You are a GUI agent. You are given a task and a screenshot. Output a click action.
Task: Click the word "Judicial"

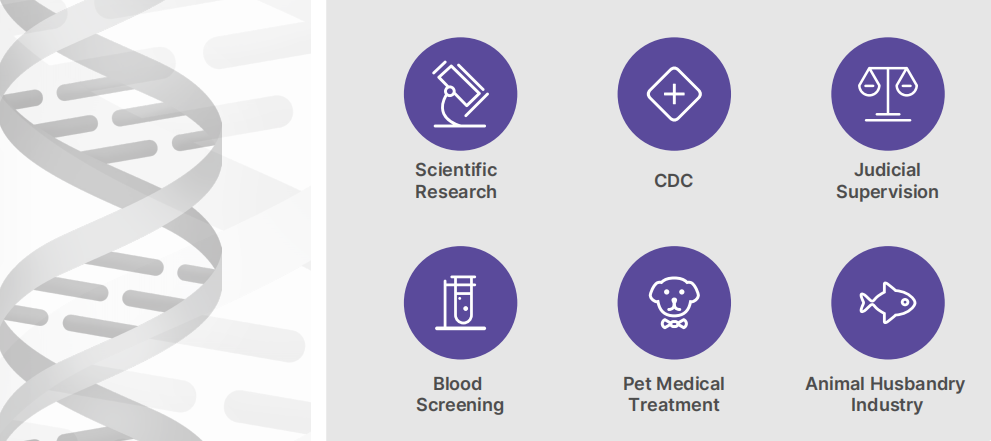[888, 170]
